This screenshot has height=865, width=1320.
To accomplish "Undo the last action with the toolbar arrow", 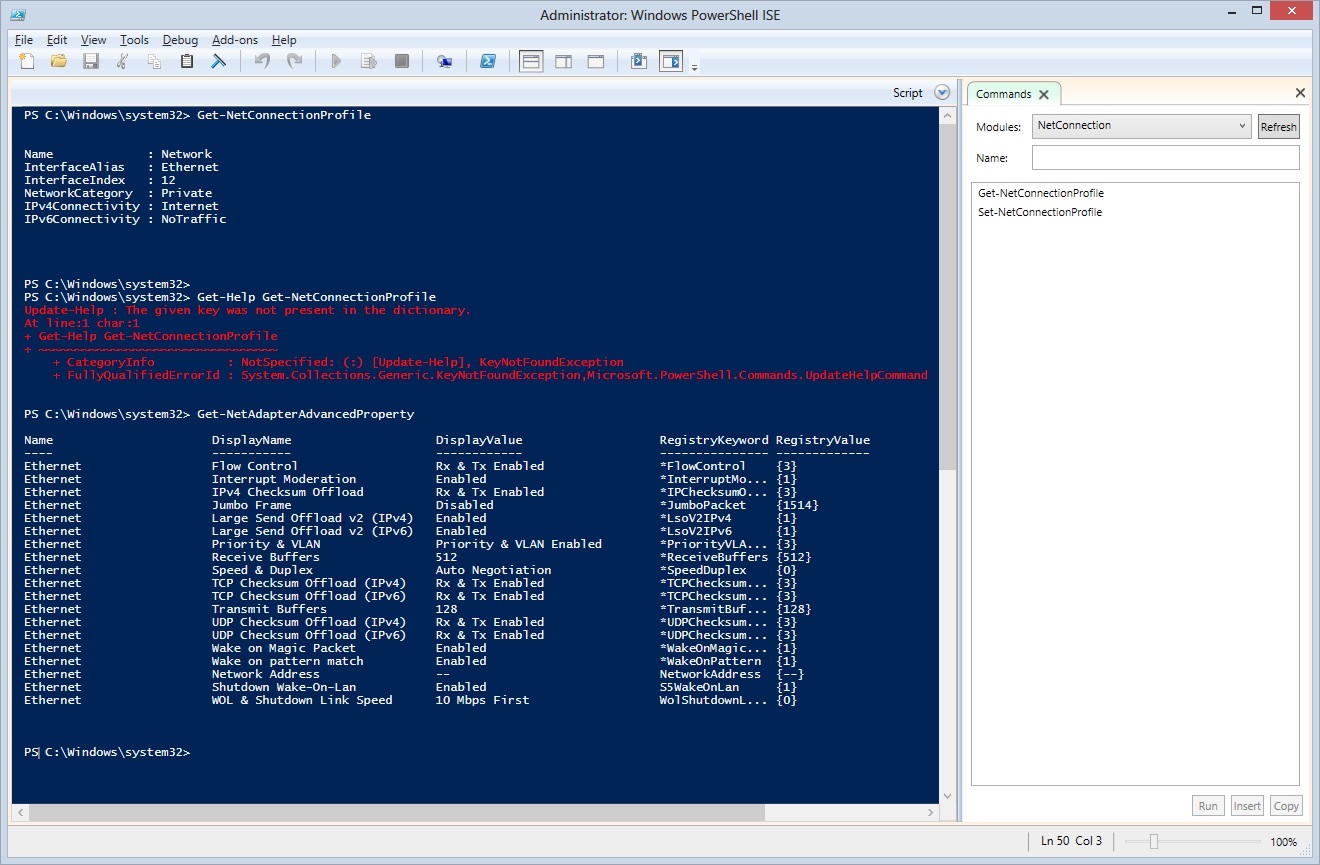I will 262,62.
